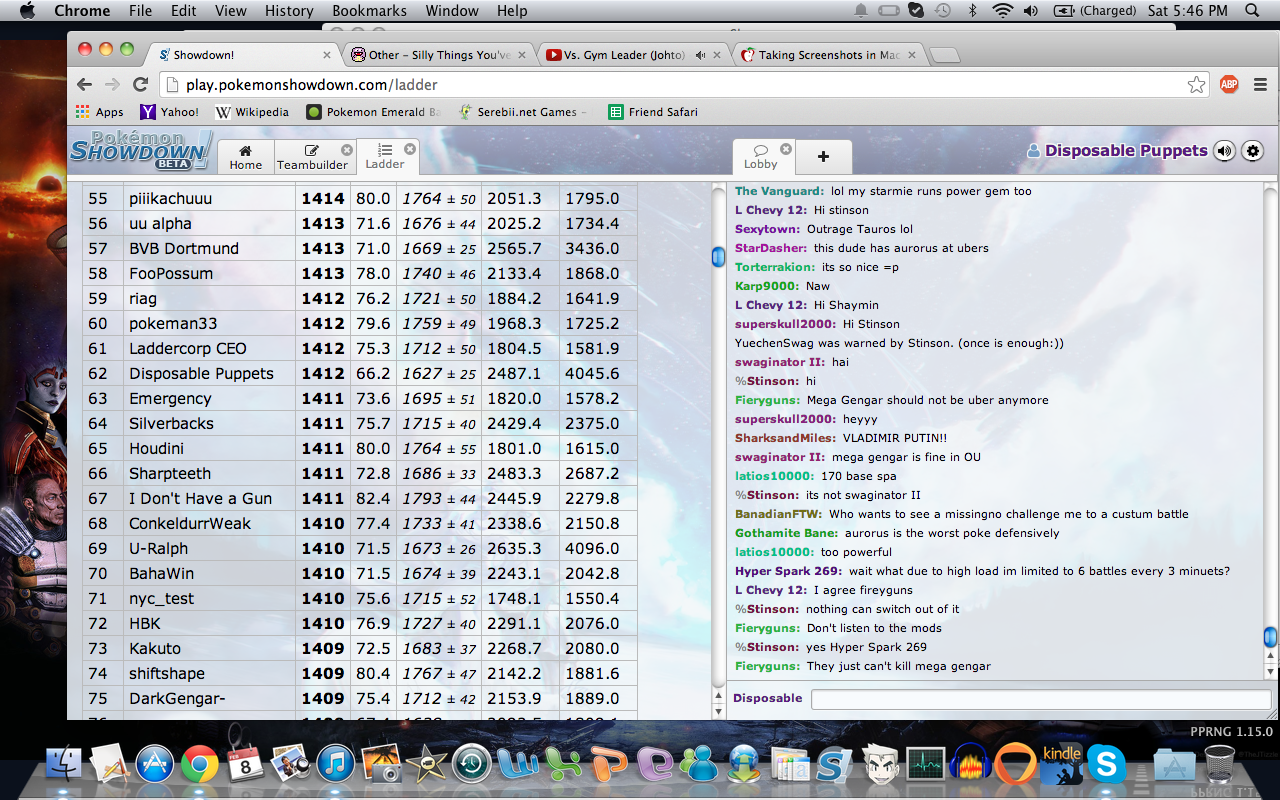Switch to the Lobby chat tab

pos(760,157)
